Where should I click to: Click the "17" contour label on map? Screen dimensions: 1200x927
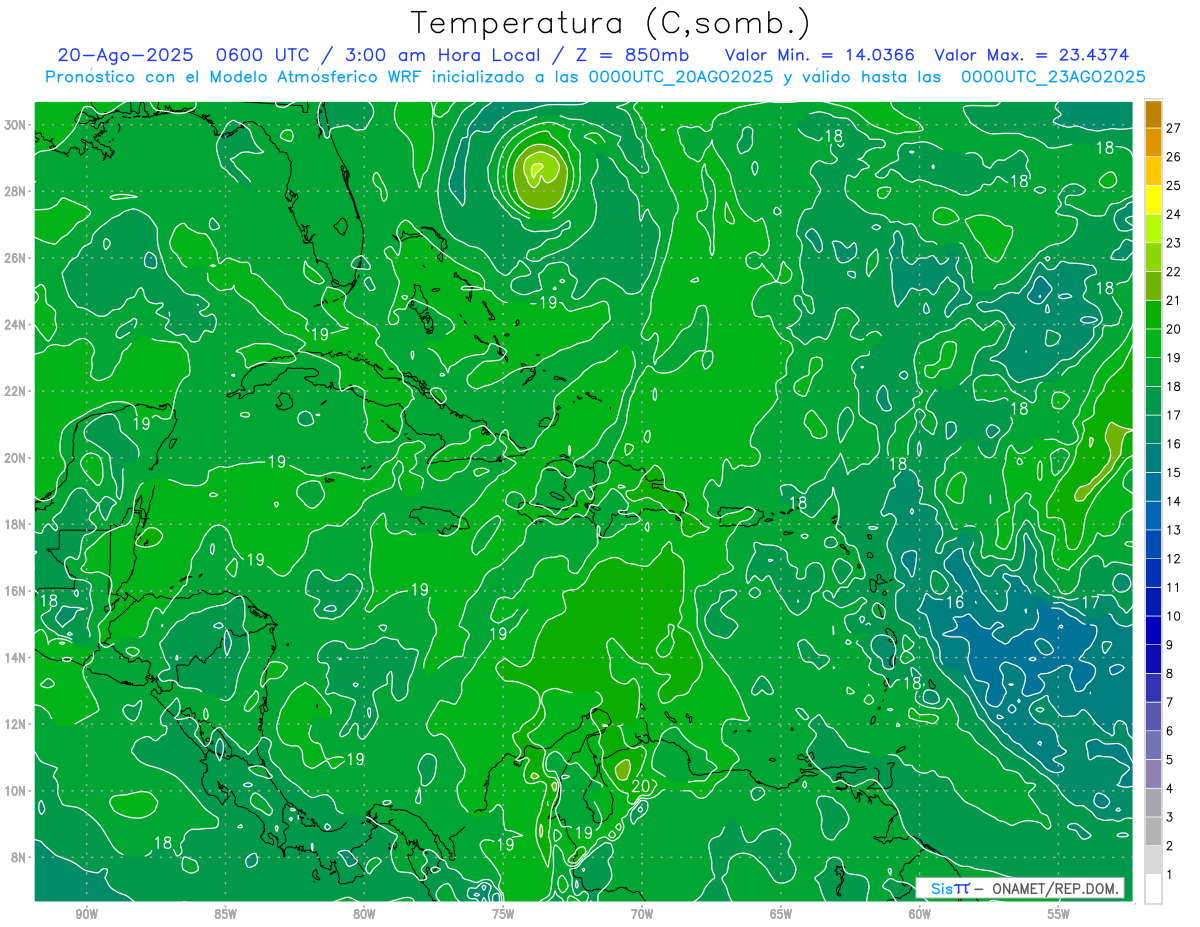1091,603
